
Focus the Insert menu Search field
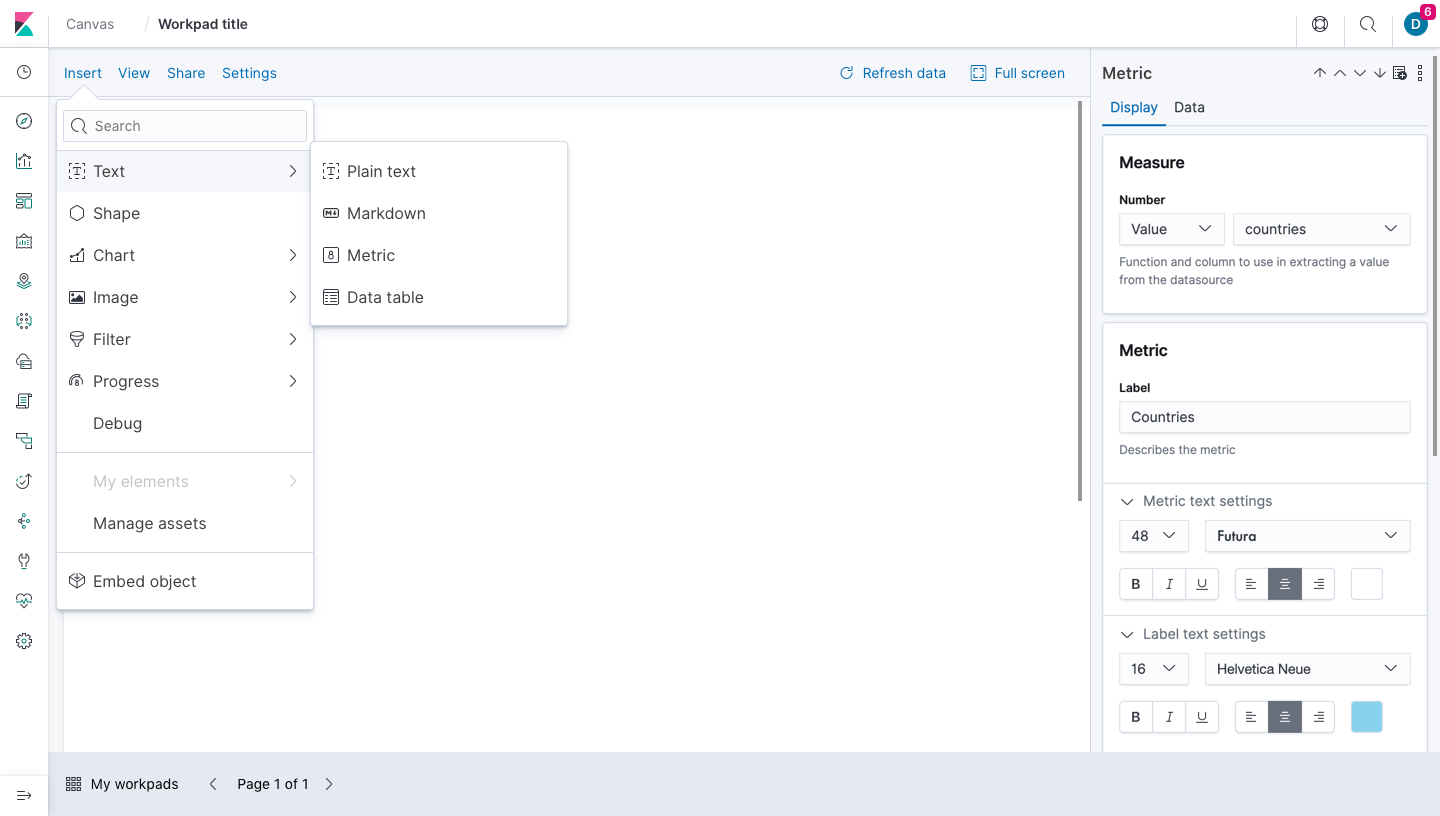tap(185, 126)
